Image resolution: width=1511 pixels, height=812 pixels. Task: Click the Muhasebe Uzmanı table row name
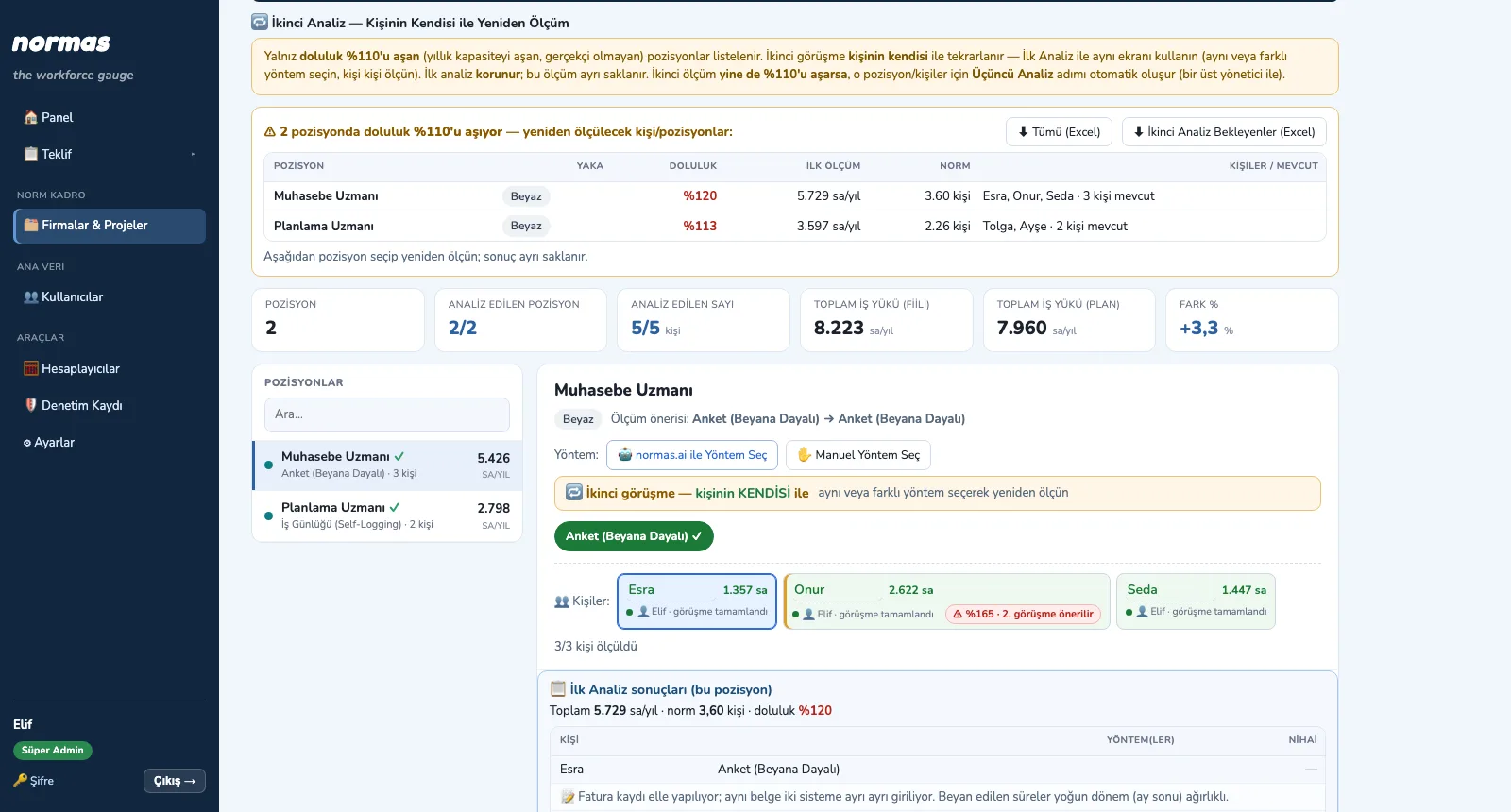coord(326,196)
